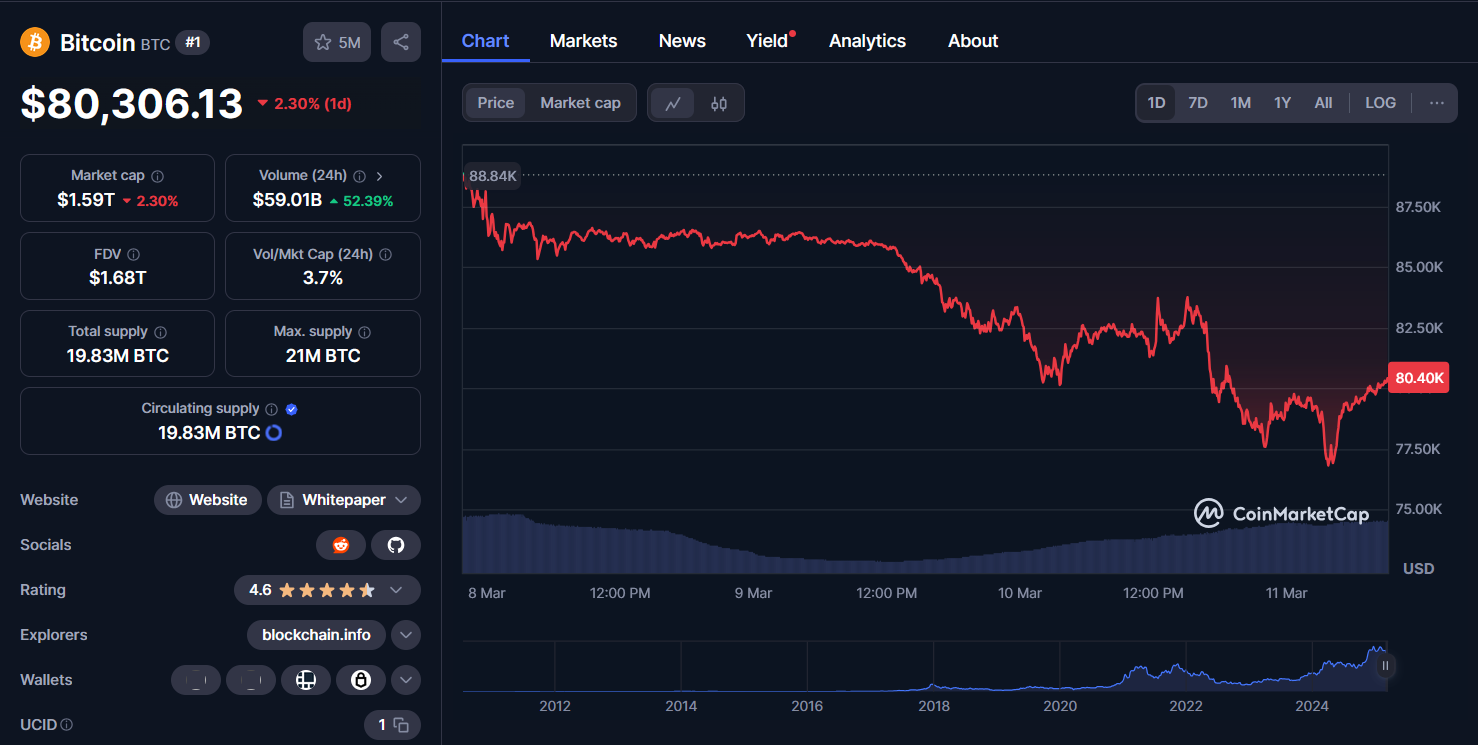Set chart range to All
This screenshot has height=745, width=1478.
(x=1323, y=103)
